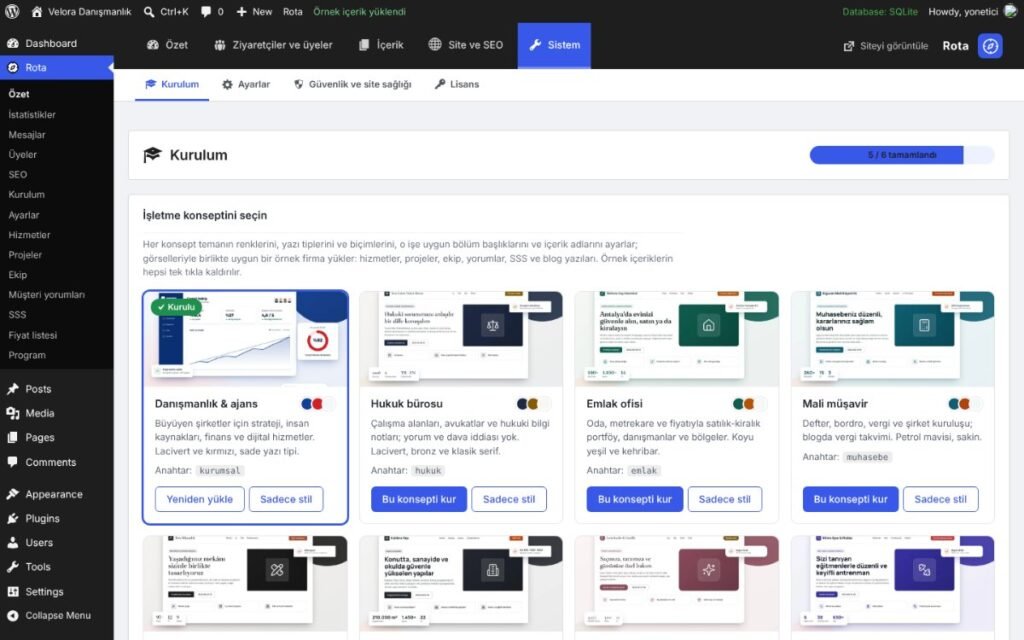Open the Lisans sub-tab
The image size is (1024, 640).
(456, 84)
